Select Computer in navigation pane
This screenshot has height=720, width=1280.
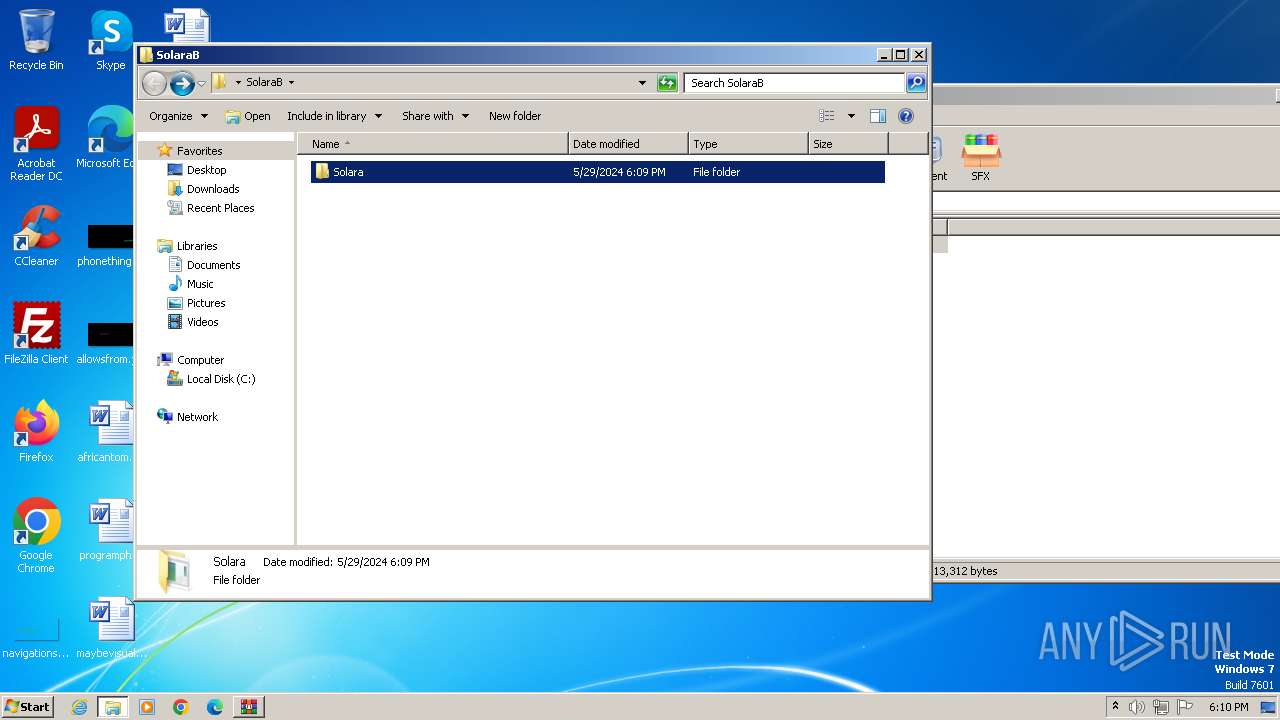point(200,360)
